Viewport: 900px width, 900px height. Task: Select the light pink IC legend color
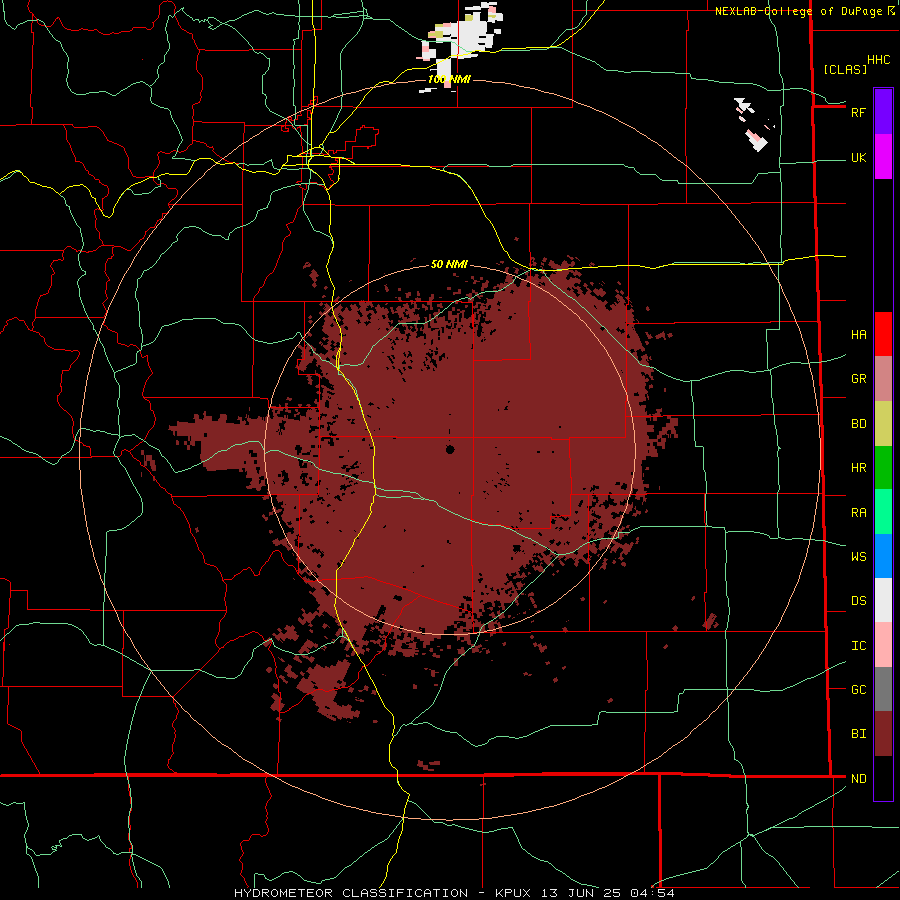[883, 645]
